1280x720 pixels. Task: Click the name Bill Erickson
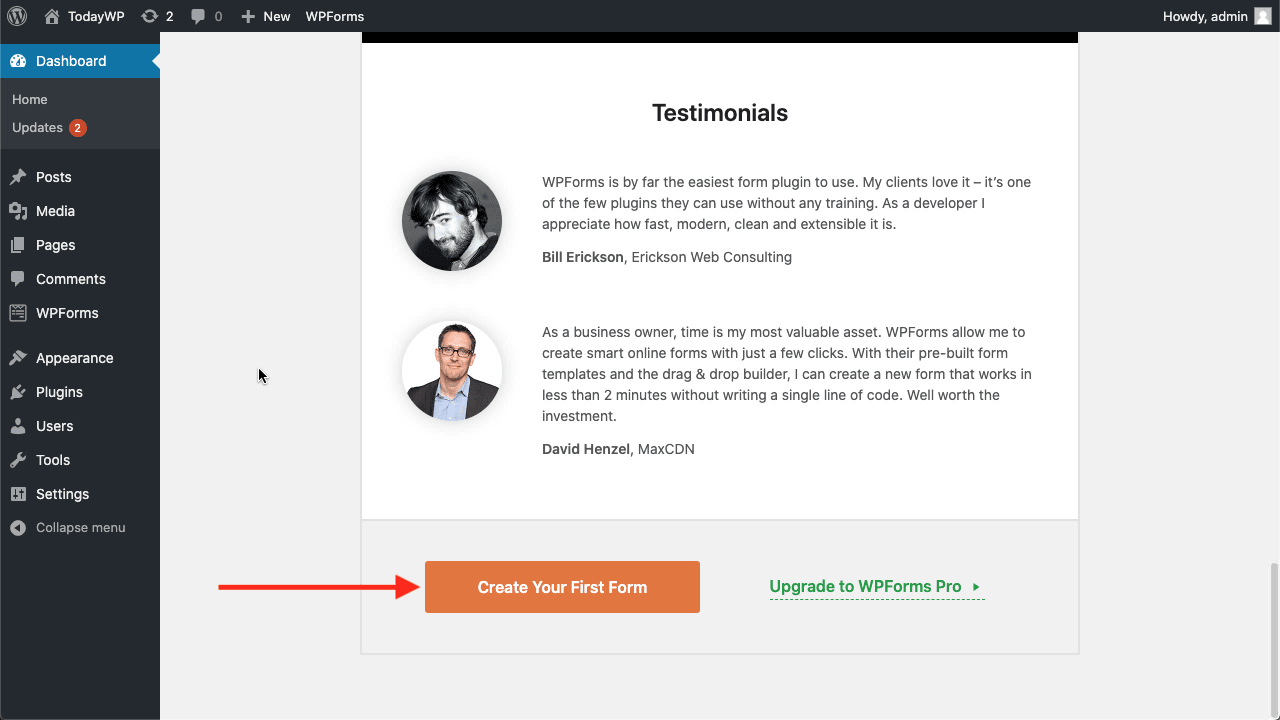[583, 257]
